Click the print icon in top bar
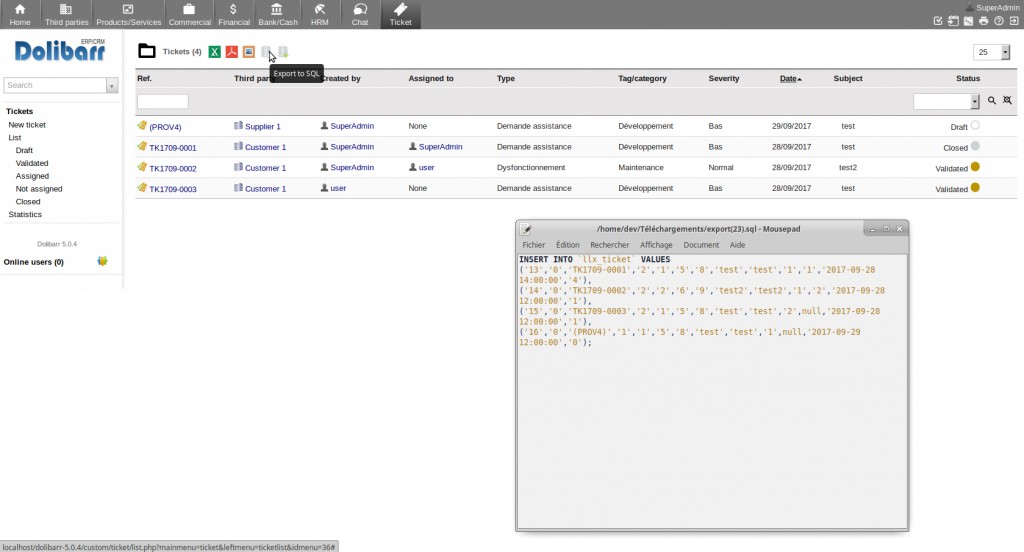Screen dimensions: 1024x552 tap(984, 21)
